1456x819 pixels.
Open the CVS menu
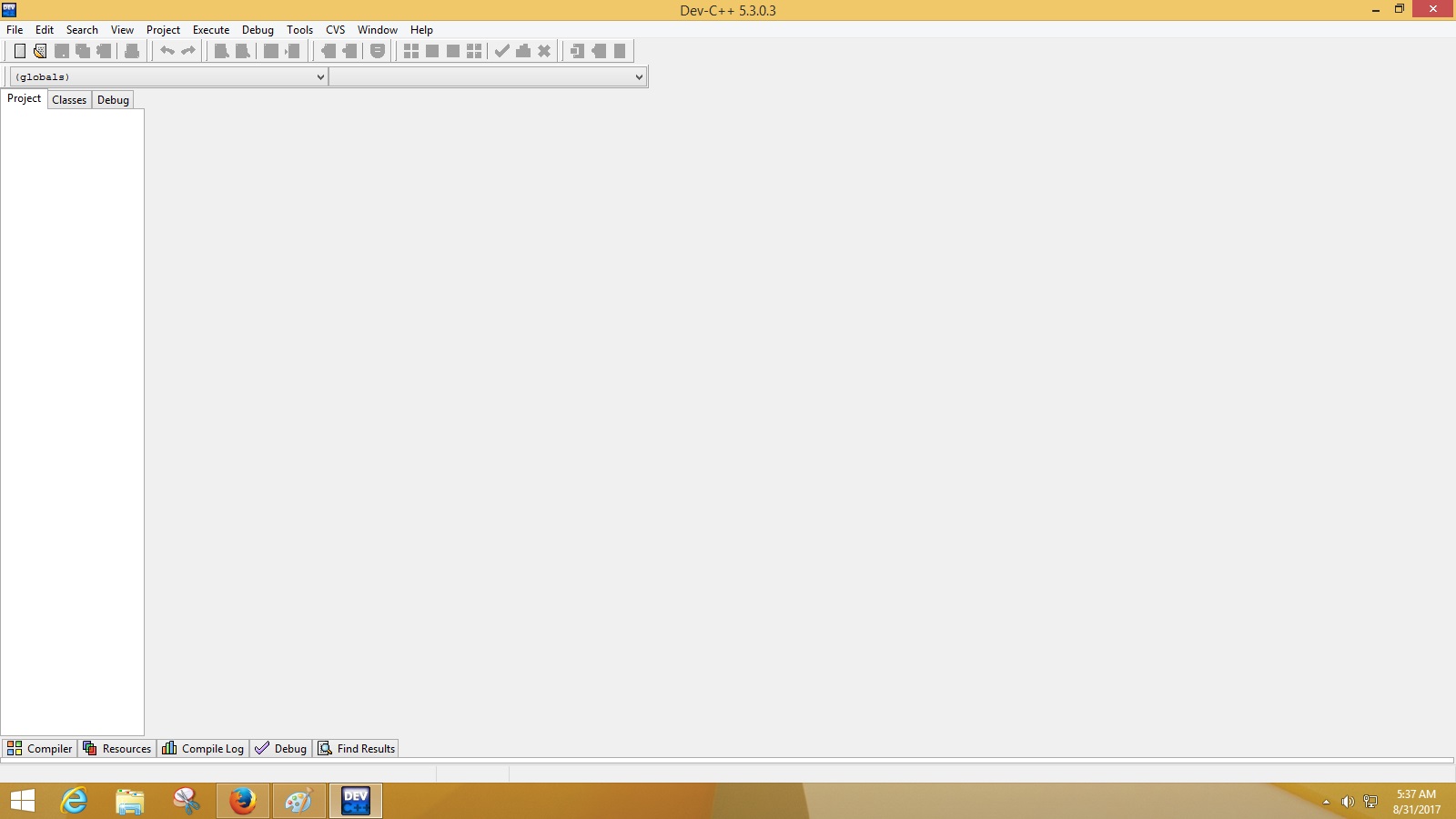coord(336,30)
